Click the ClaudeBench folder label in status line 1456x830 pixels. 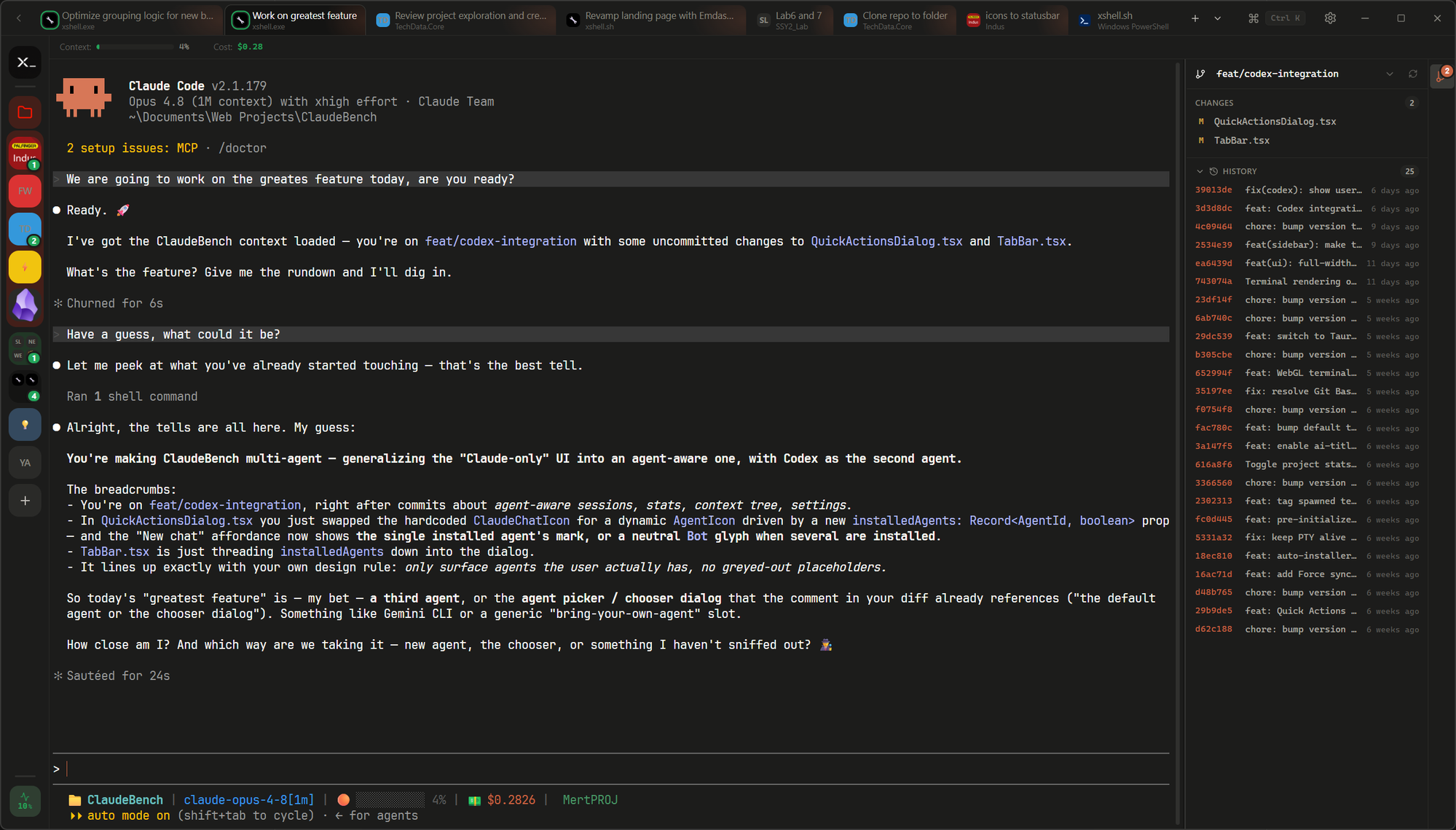116,800
